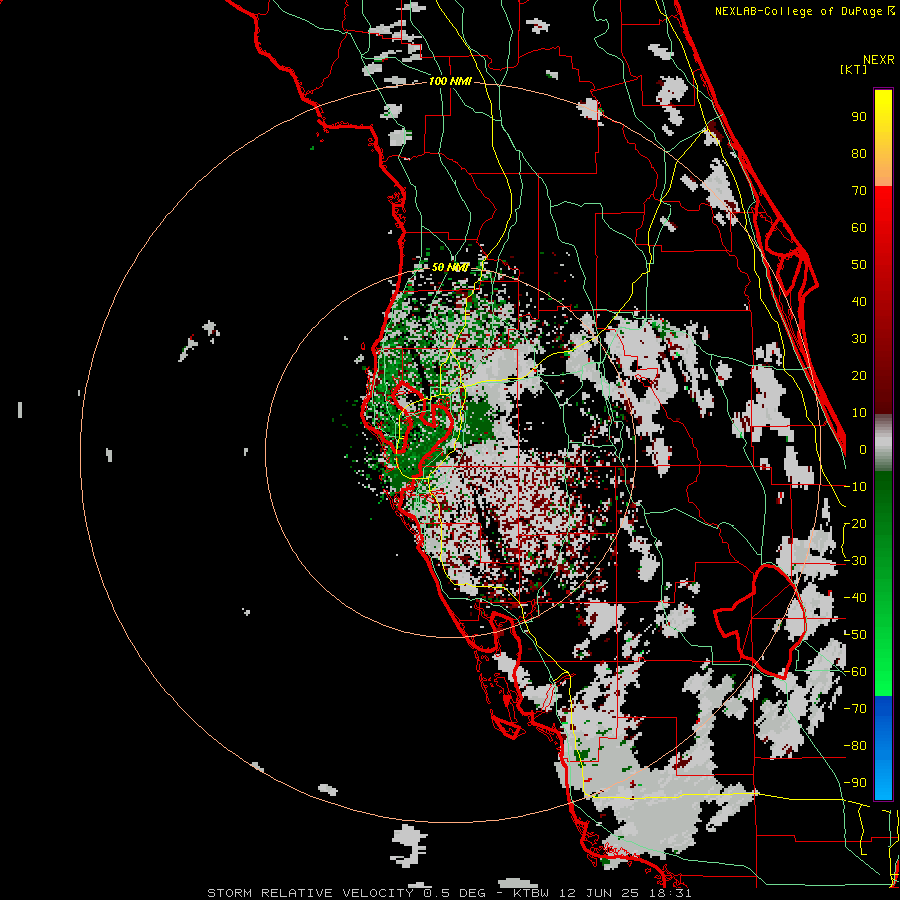Click the KTBW radar site identifier in the caption
The width and height of the screenshot is (900, 900).
tap(531, 893)
